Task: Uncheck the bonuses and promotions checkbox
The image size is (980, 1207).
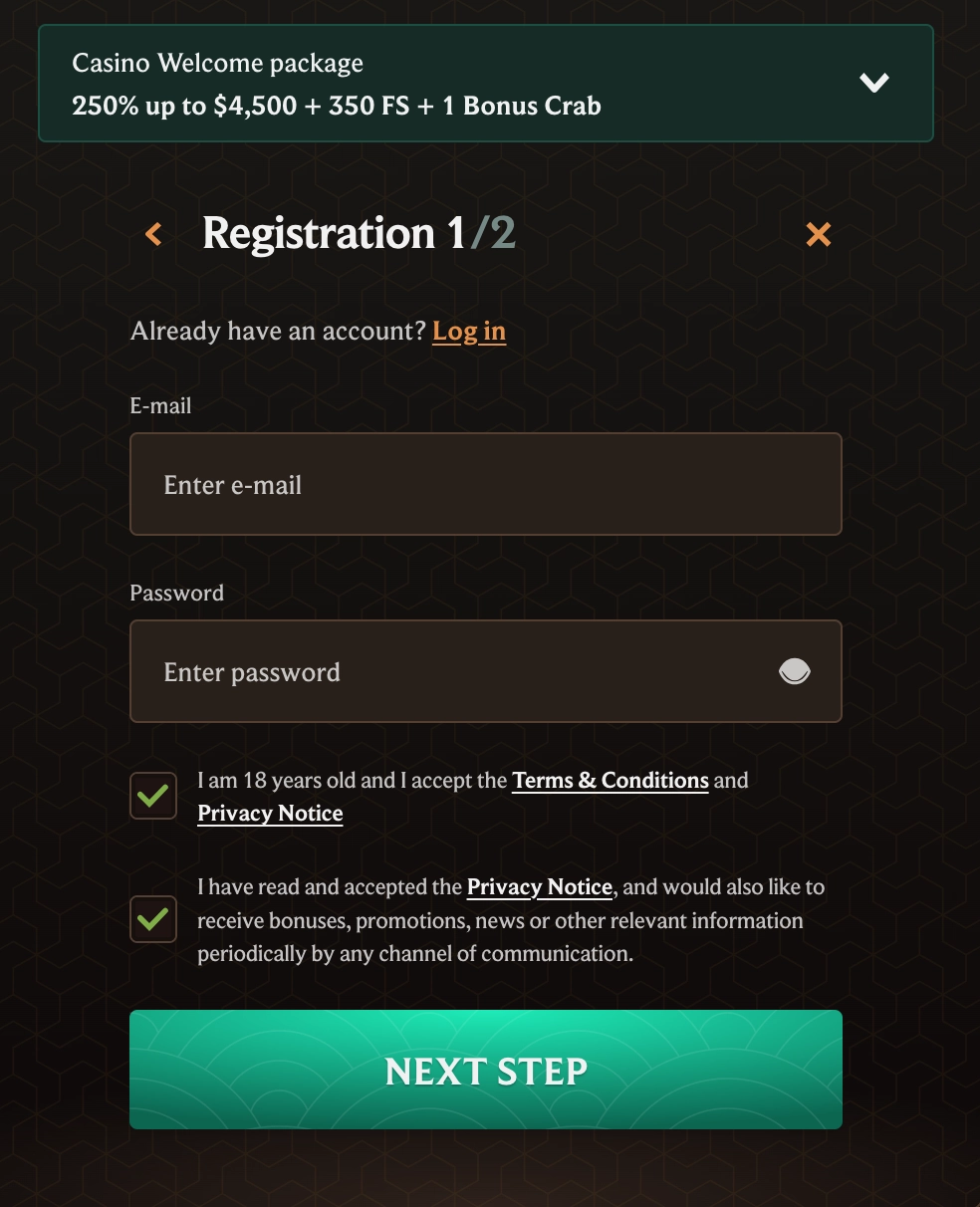Action: click(153, 918)
